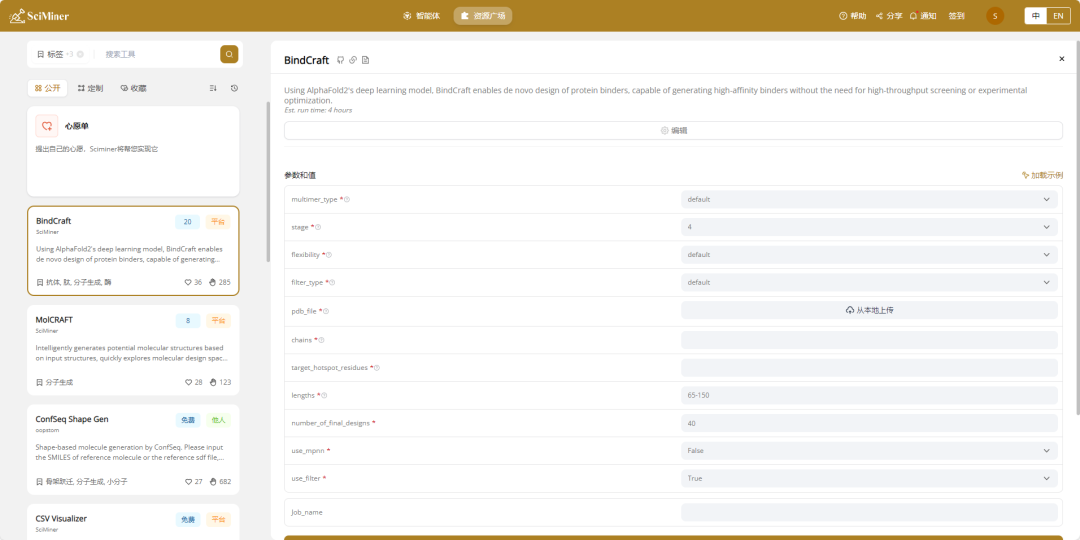Click the search button beside the tool search box
Viewport: 1080px width, 540px height.
click(229, 54)
